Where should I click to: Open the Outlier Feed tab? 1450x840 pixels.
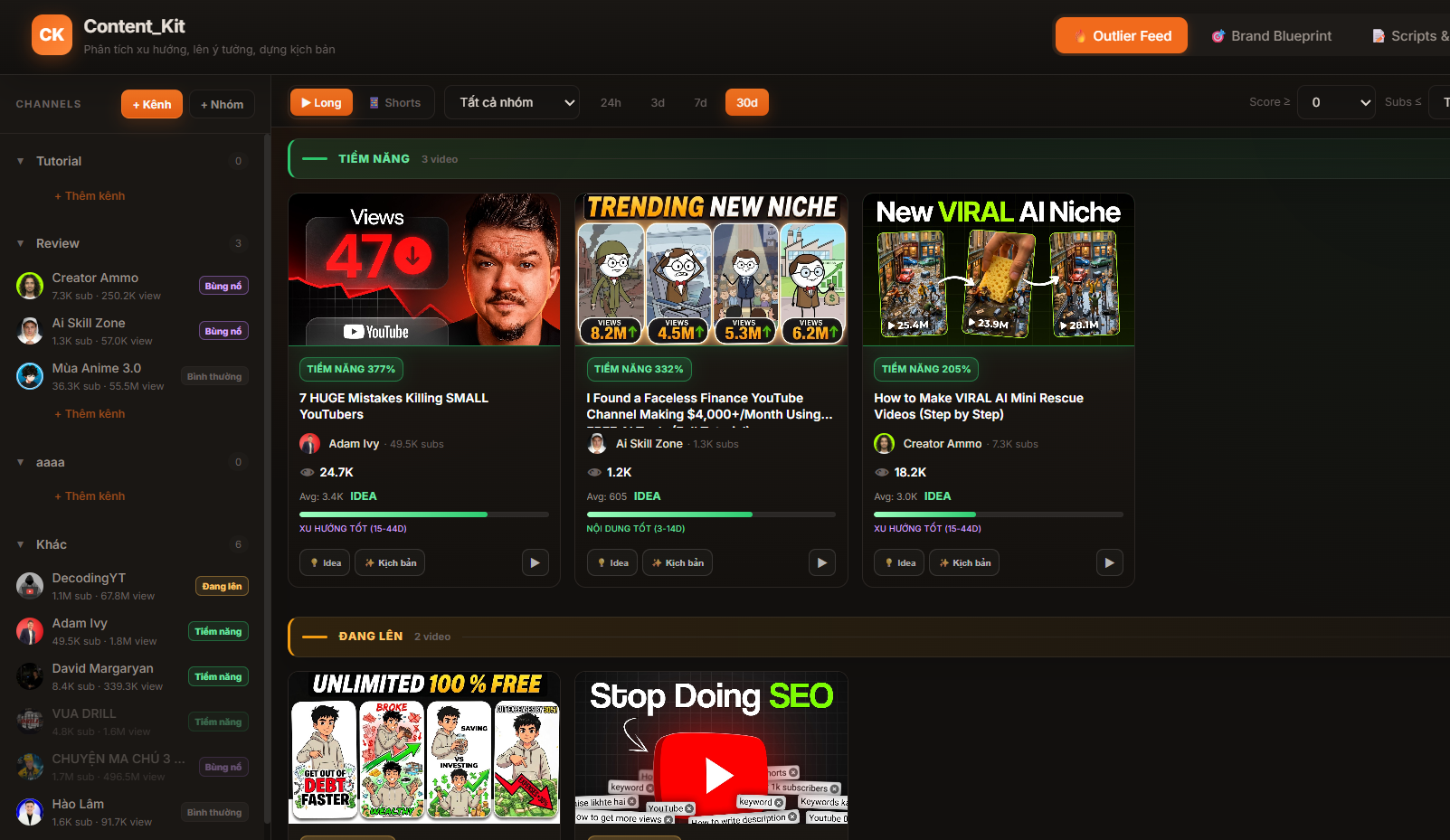click(1121, 36)
